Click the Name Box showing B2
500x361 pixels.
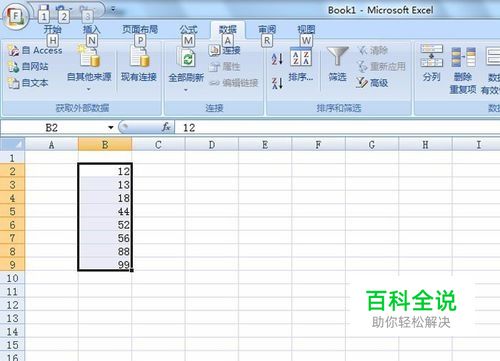[x=53, y=127]
